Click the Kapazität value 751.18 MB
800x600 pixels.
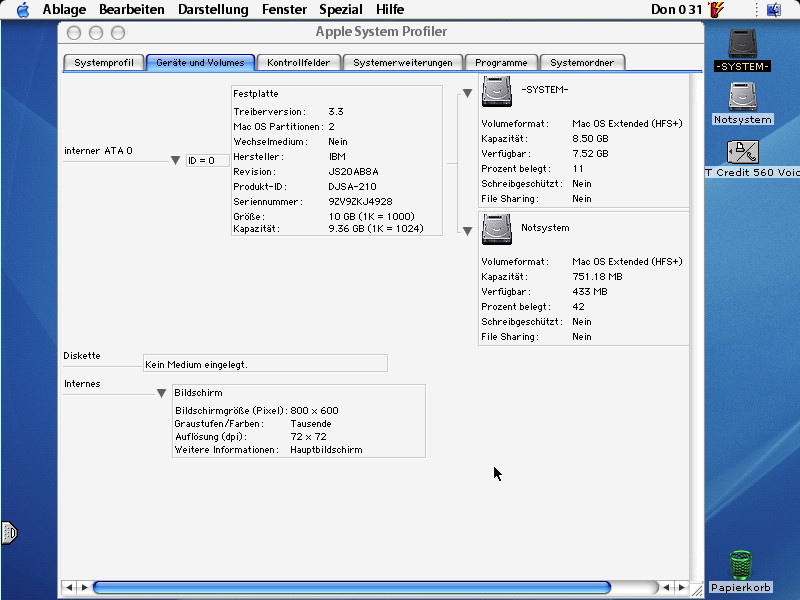(x=597, y=277)
